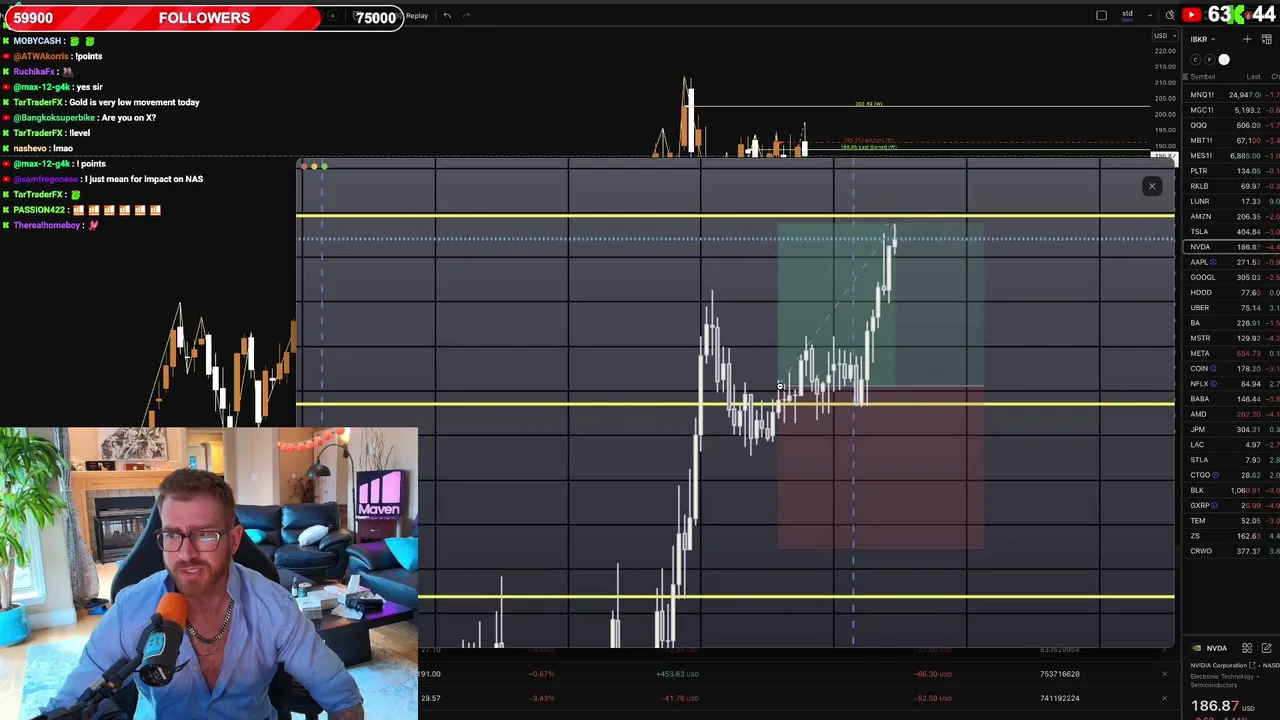Screen dimensions: 1280x720
Task: Open the USD currency dropdown on the price axis
Action: [x=1163, y=36]
